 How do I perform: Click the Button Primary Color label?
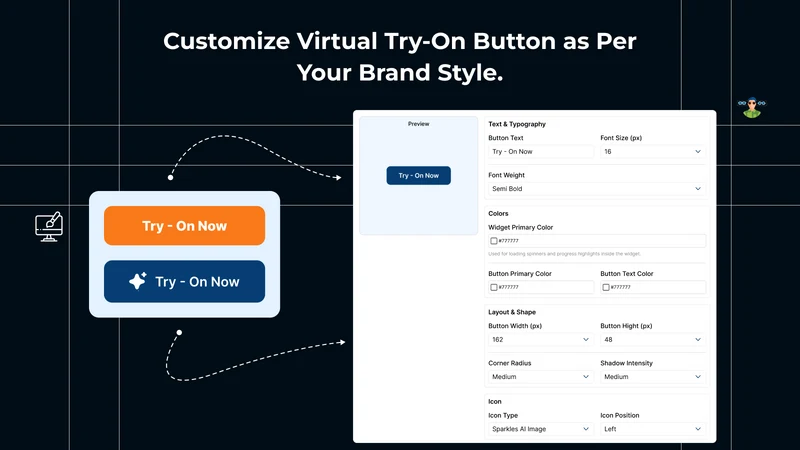coord(520,273)
